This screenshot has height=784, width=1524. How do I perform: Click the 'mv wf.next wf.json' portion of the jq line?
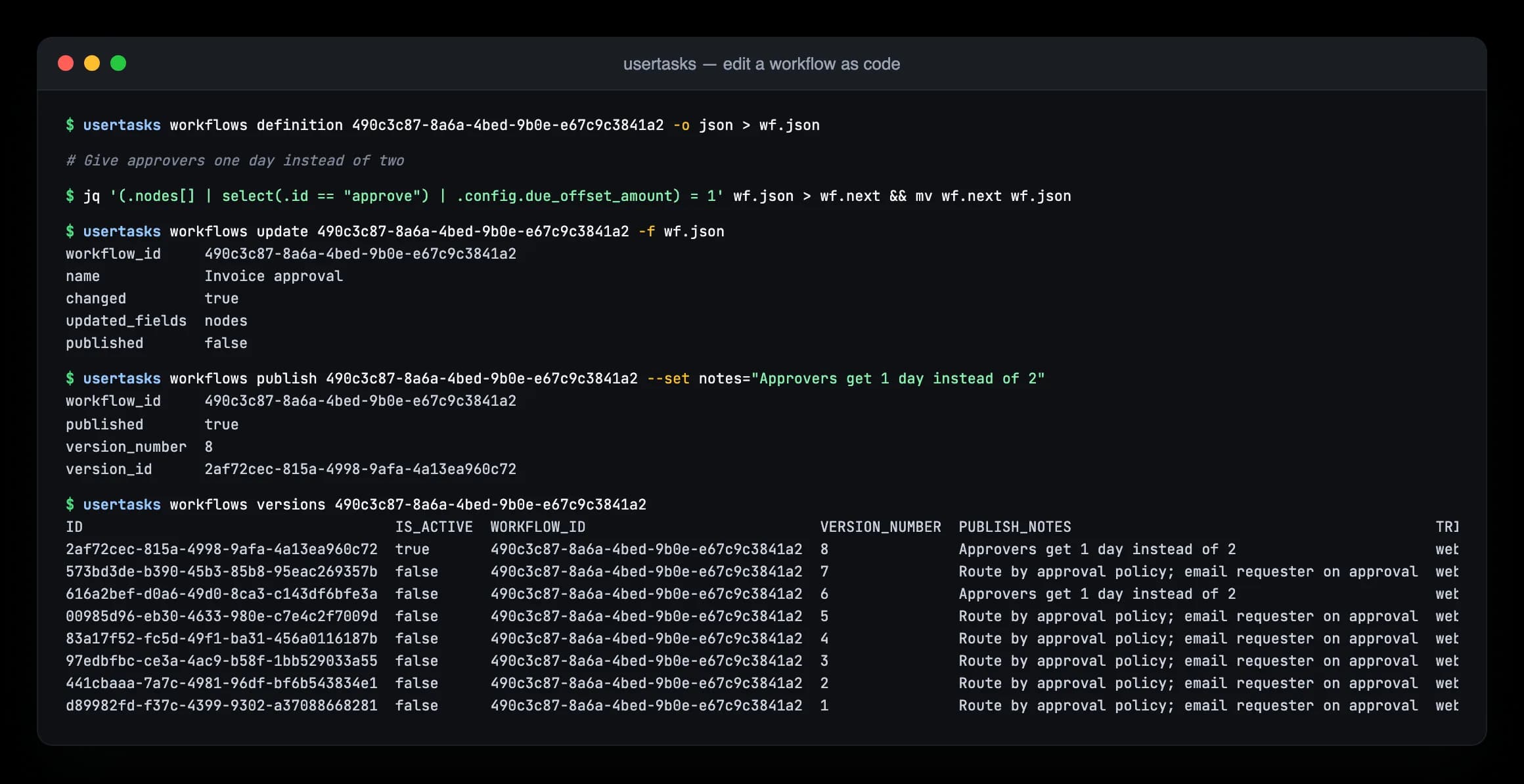[x=993, y=196]
